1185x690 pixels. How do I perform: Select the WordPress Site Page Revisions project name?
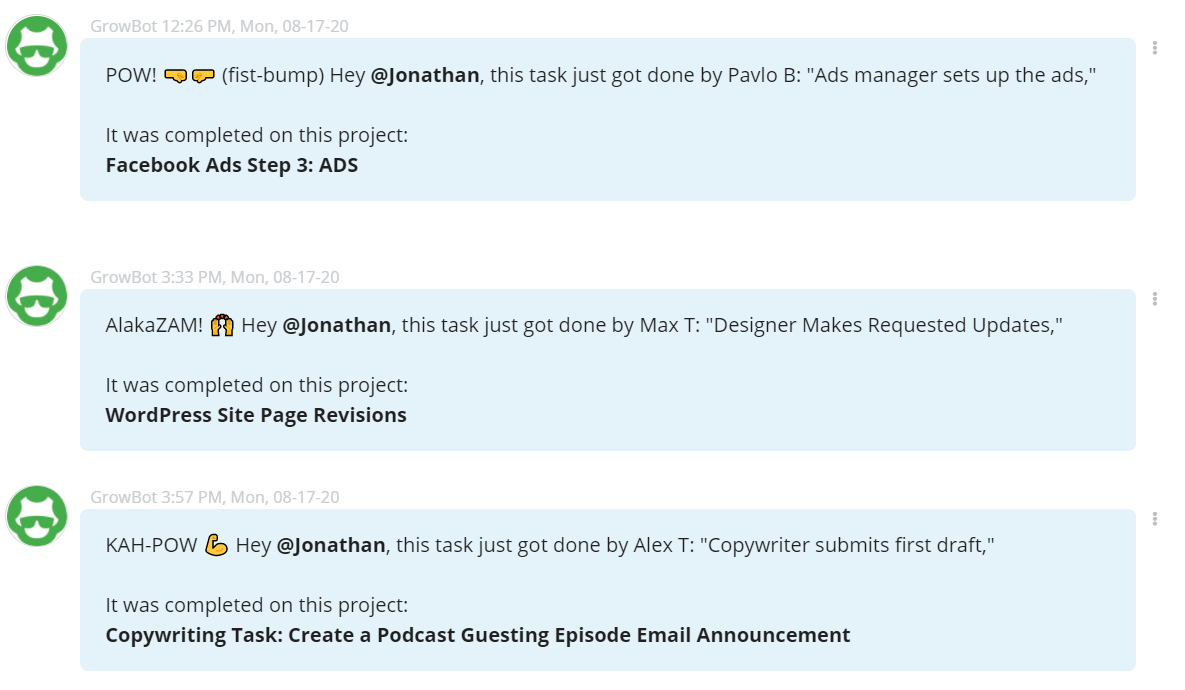pyautogui.click(x=256, y=414)
